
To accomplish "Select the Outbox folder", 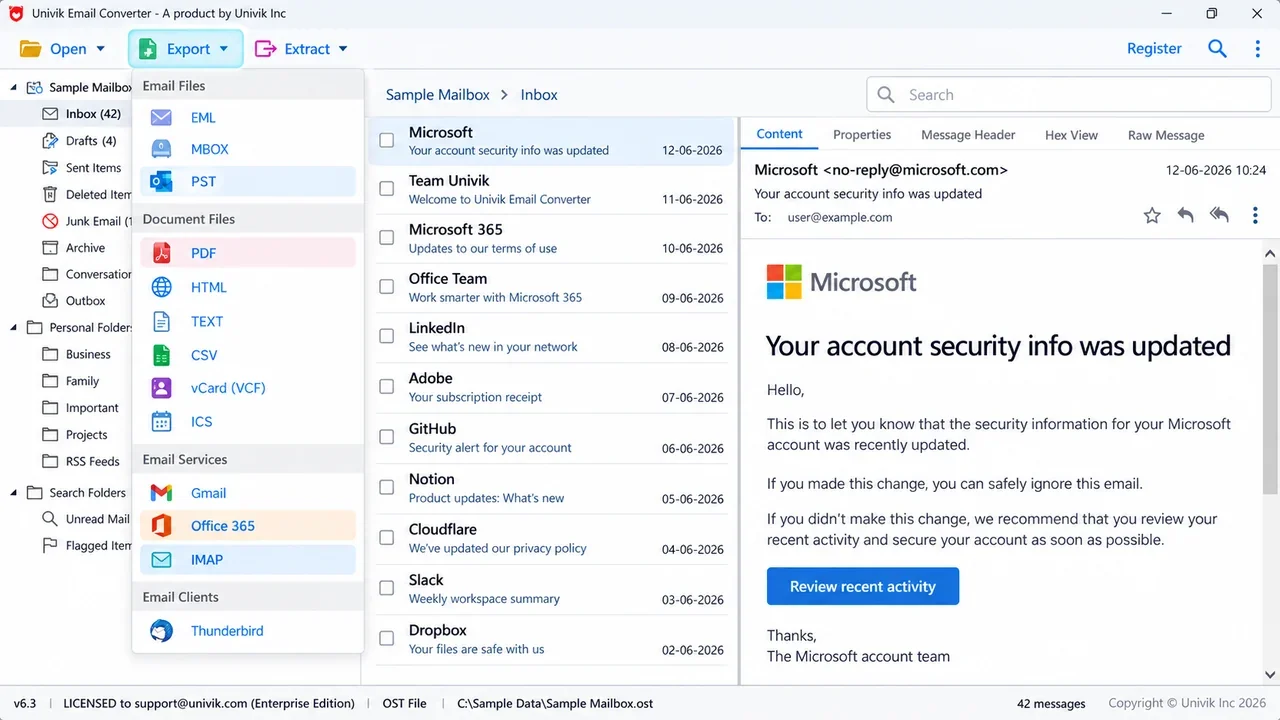I will pos(76,301).
